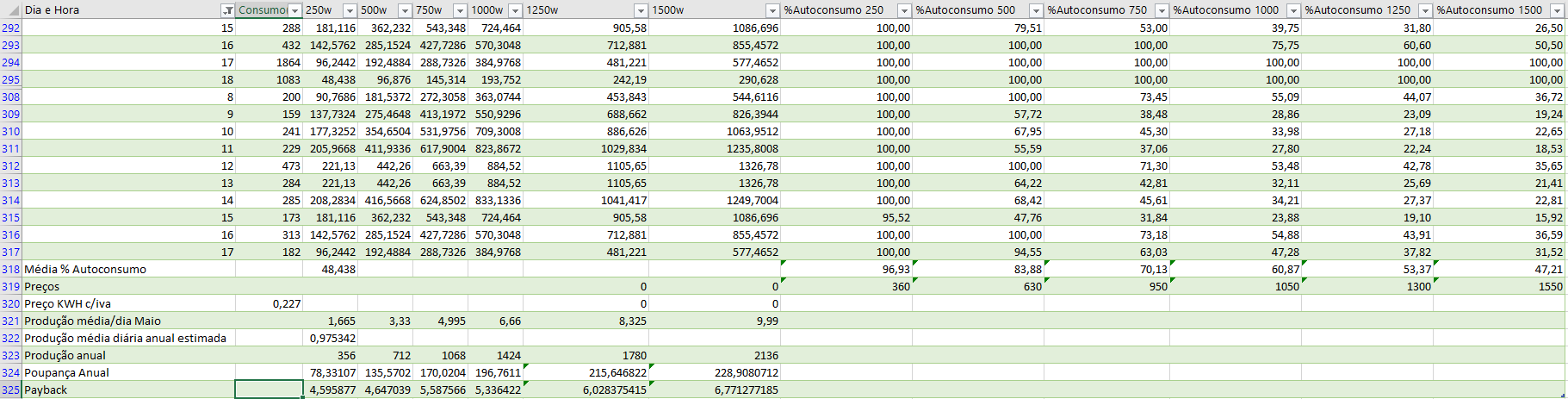The width and height of the screenshot is (1568, 399).
Task: Select the average autoconsumo cell 47,21
Action: point(1499,269)
